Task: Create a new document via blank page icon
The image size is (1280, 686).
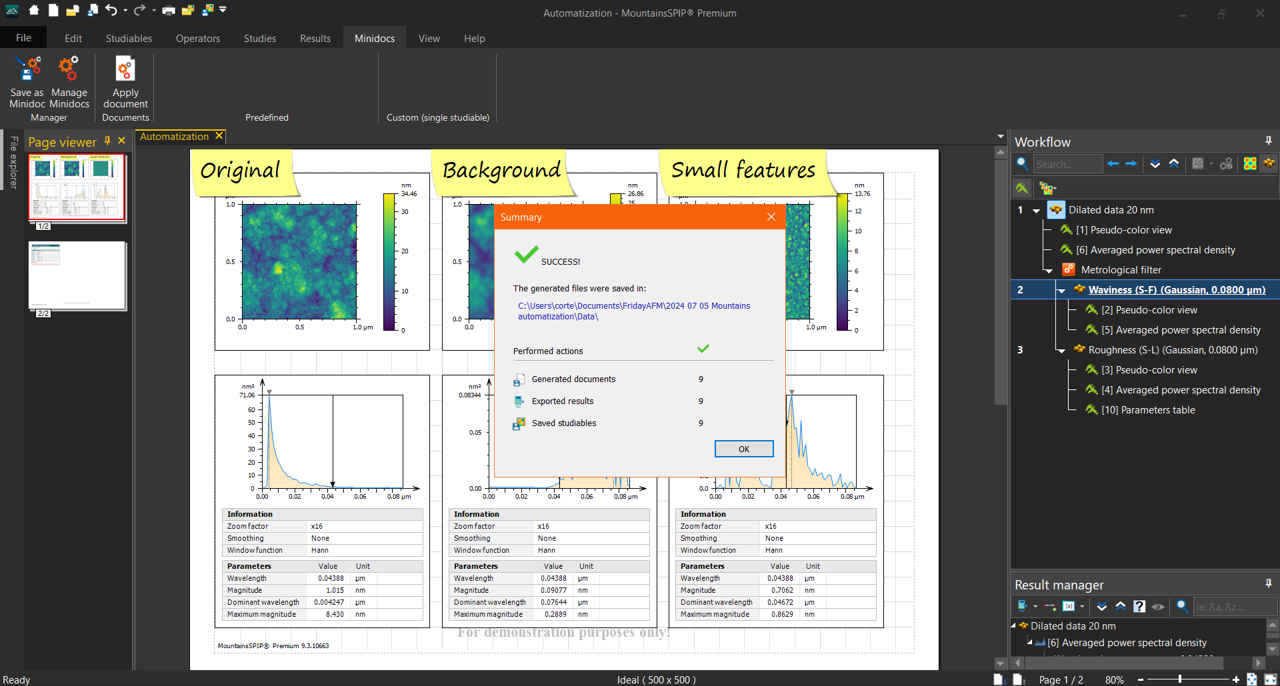Action: pos(53,10)
